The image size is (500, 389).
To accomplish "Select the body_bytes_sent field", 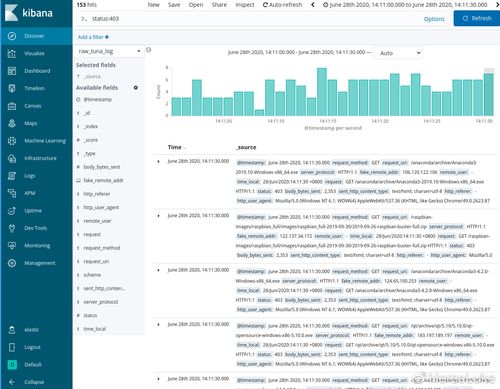I will tap(102, 167).
